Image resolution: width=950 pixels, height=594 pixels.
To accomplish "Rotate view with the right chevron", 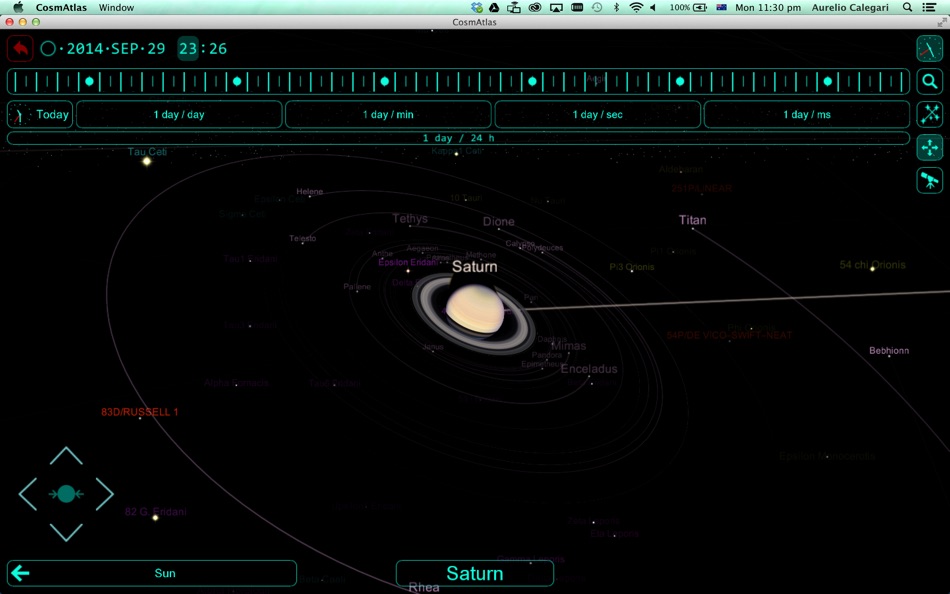I will pyautogui.click(x=104, y=494).
